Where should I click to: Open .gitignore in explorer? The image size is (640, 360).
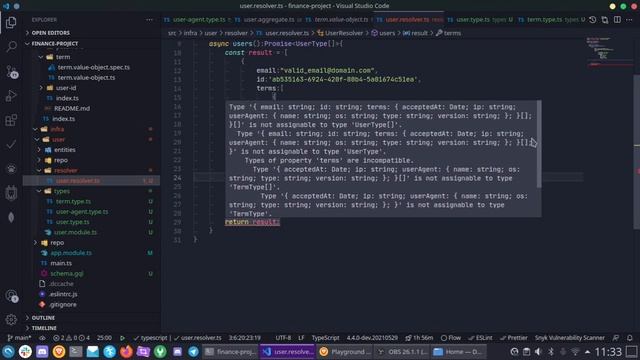click(91, 304)
